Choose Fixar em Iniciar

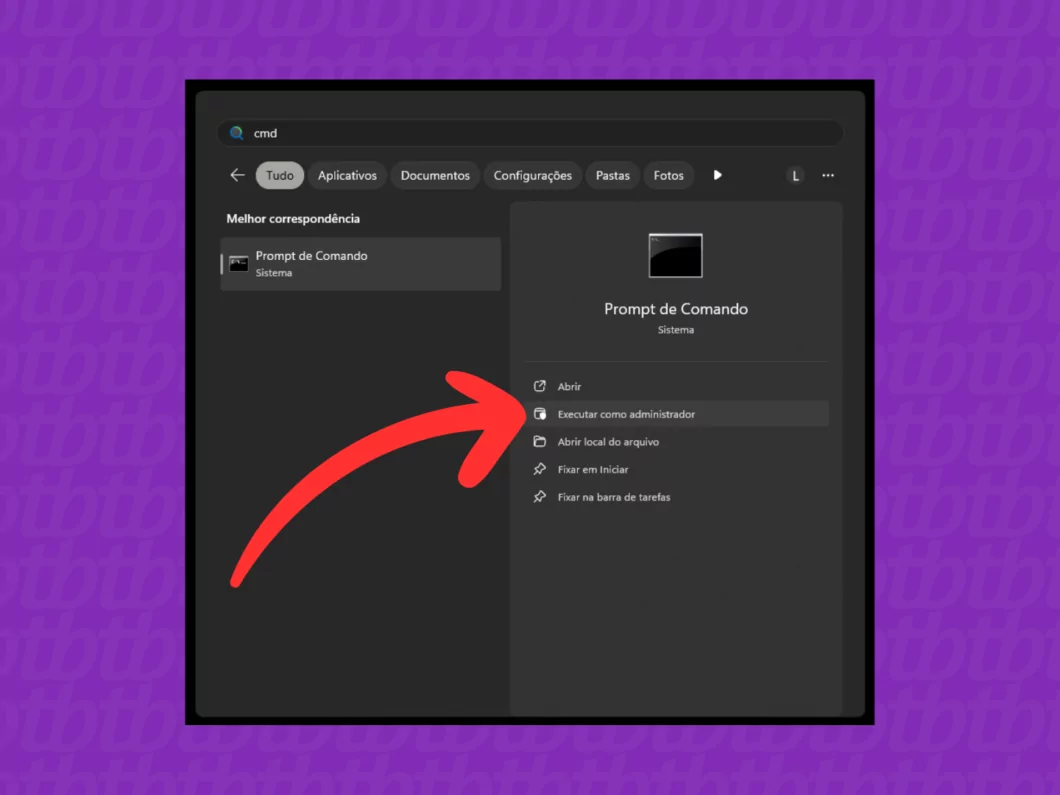click(677, 469)
